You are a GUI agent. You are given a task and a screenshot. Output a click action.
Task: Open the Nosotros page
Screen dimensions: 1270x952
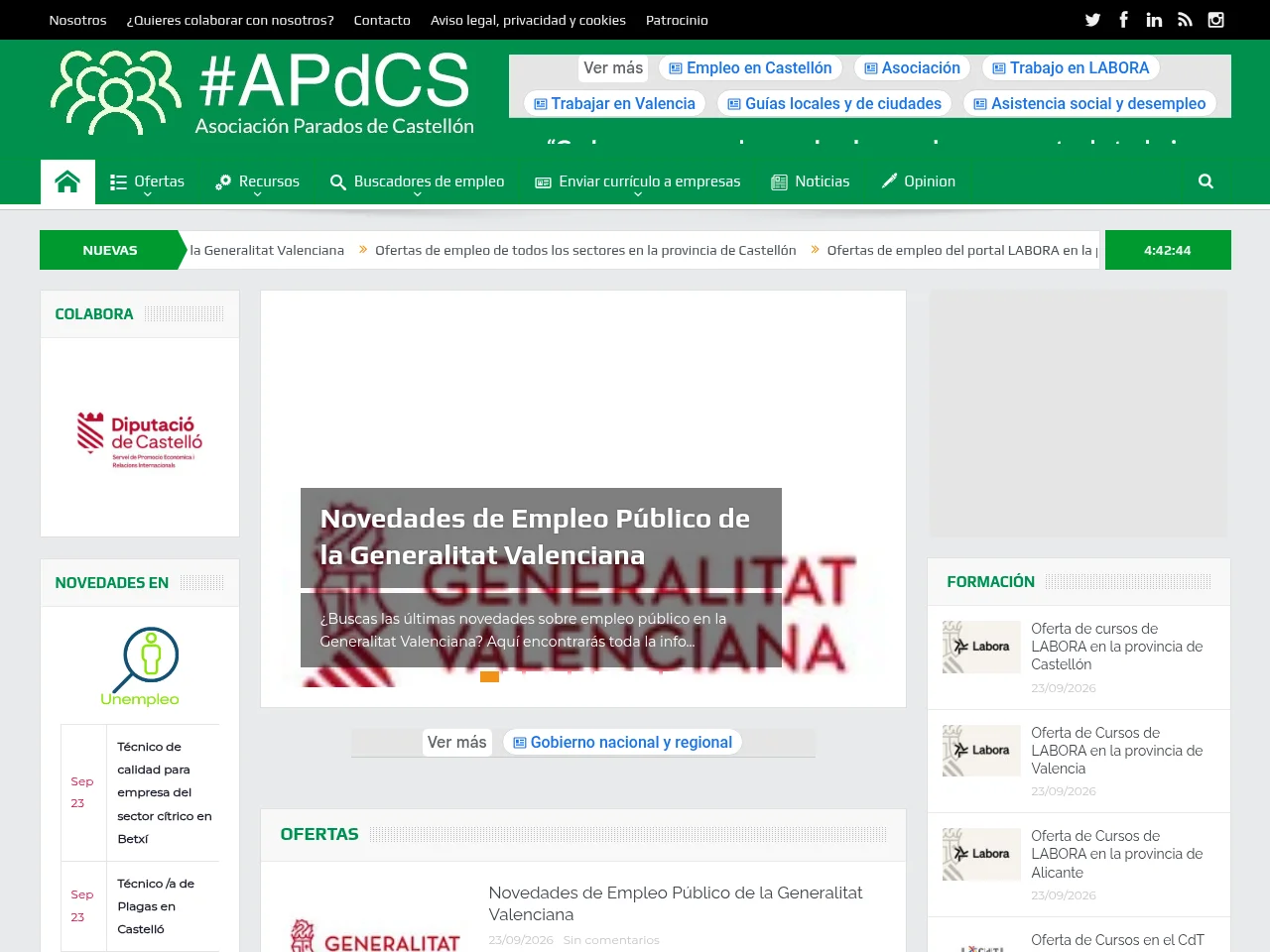coord(77,20)
